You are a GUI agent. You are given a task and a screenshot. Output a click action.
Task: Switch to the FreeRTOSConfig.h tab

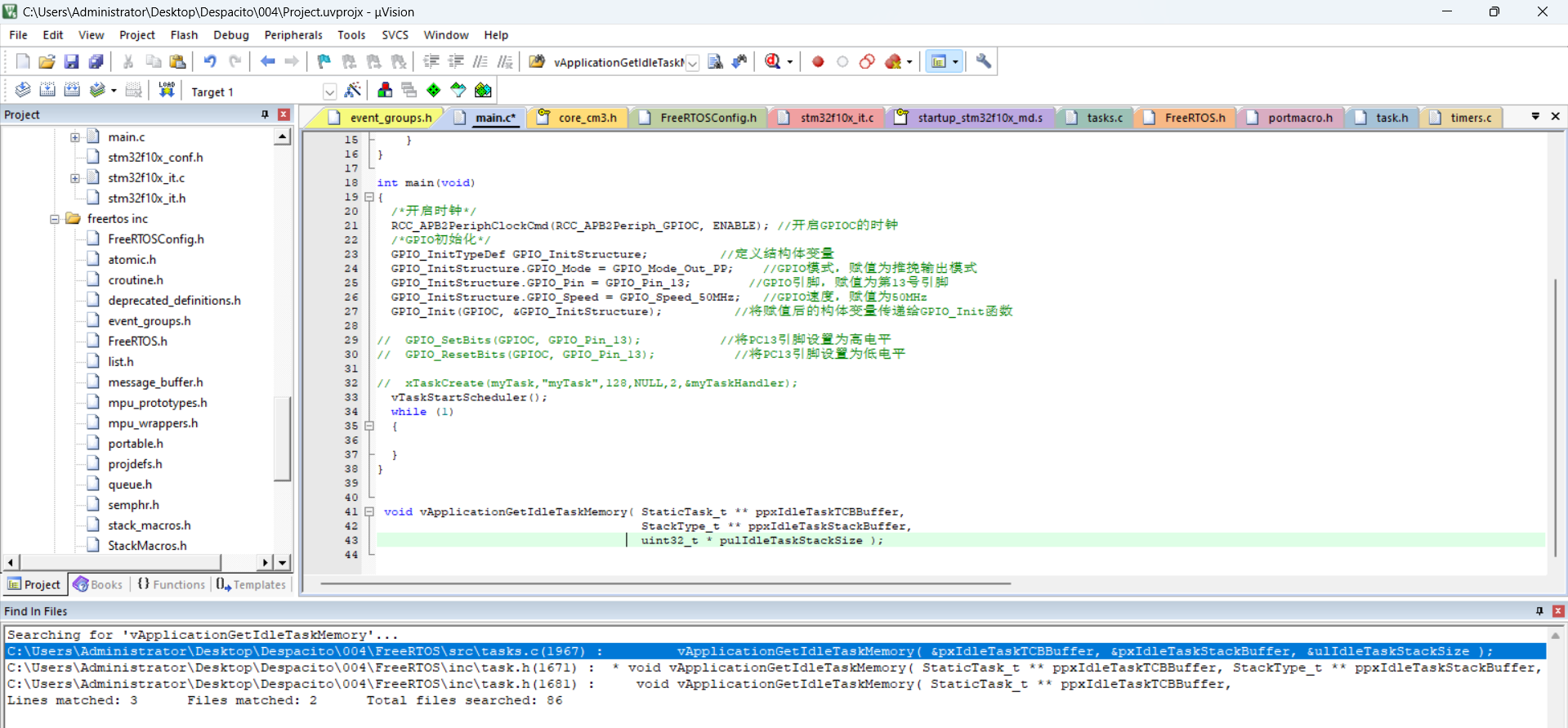point(708,118)
